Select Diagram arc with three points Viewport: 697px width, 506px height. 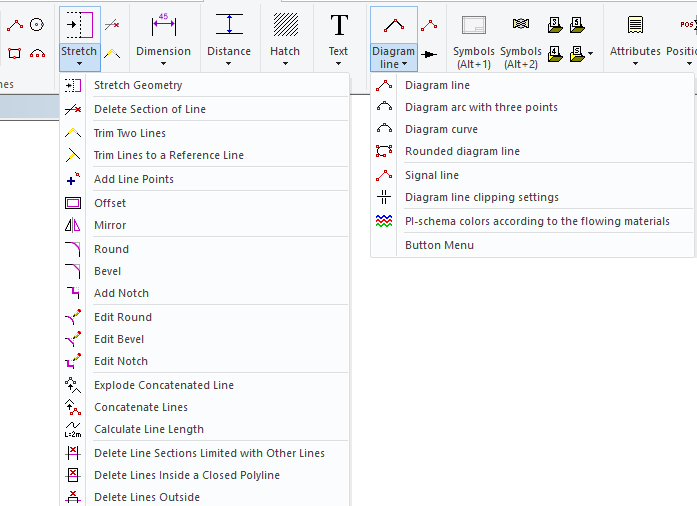(x=481, y=107)
